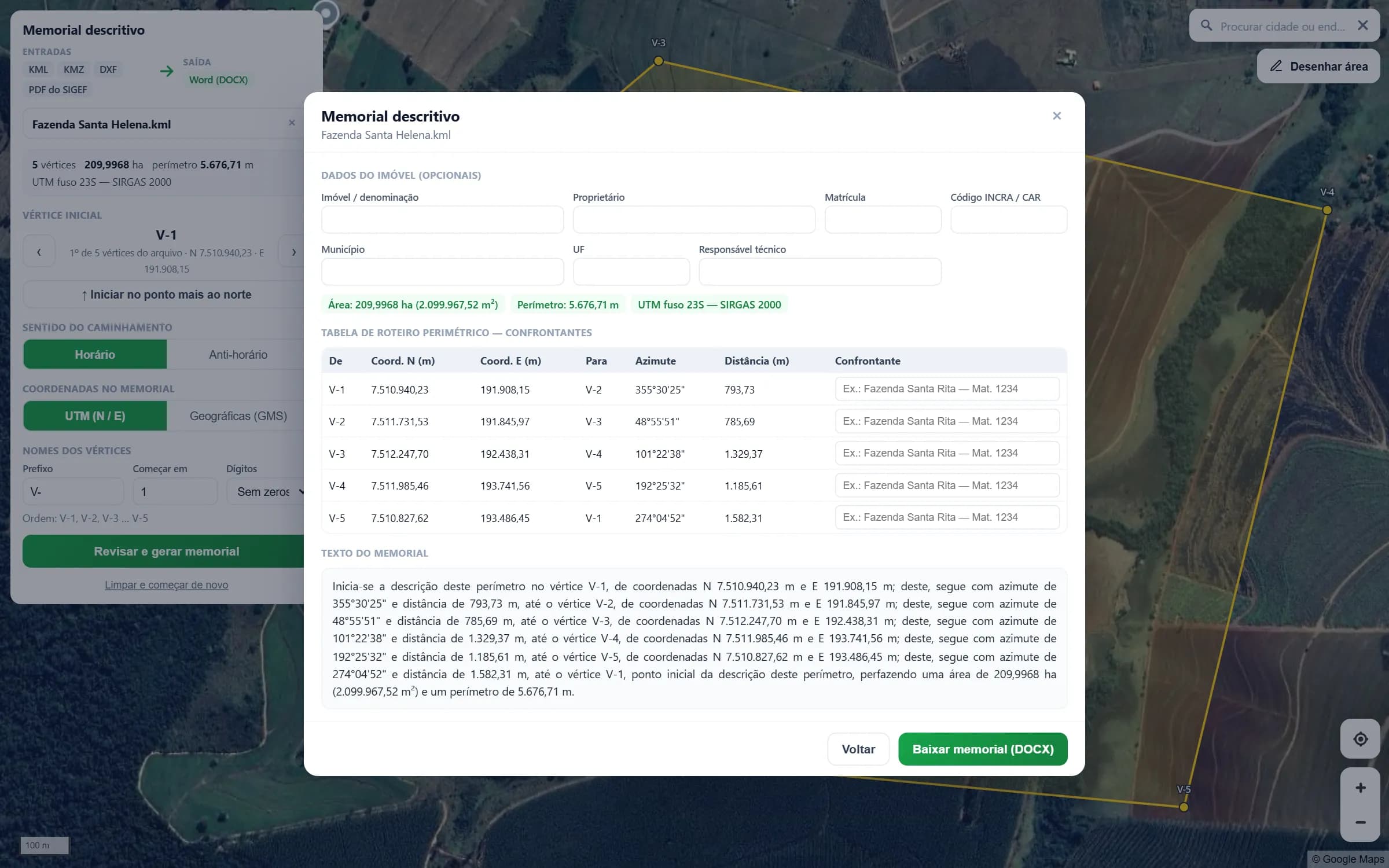
Task: Click the locate-me target icon
Action: point(1360,739)
